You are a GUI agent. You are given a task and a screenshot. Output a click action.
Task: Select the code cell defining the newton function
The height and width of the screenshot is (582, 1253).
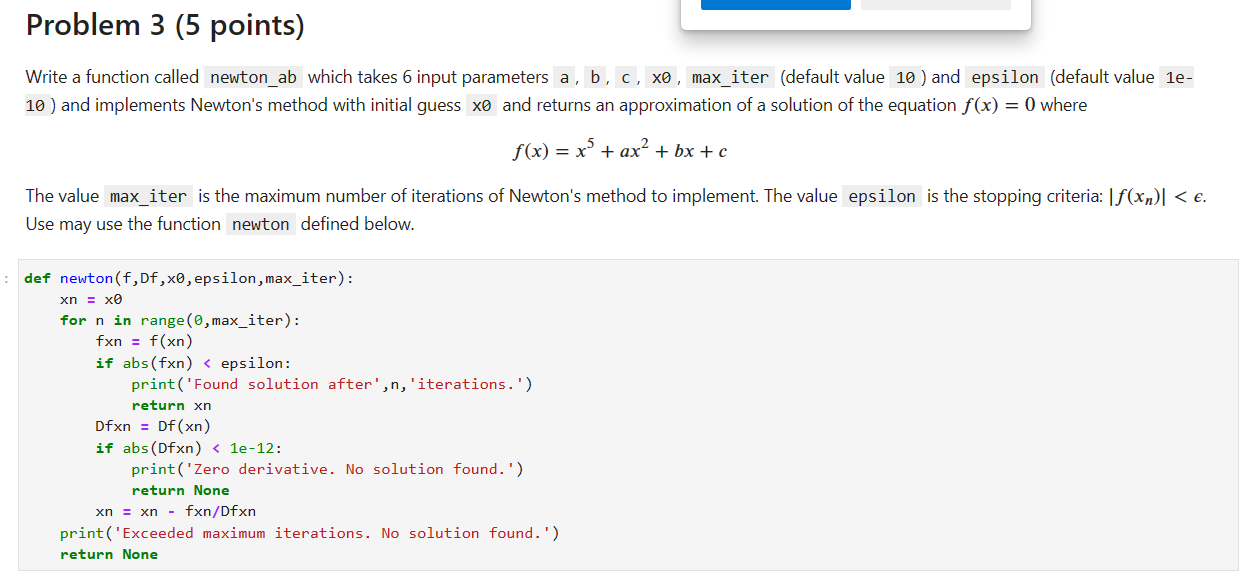click(600, 415)
